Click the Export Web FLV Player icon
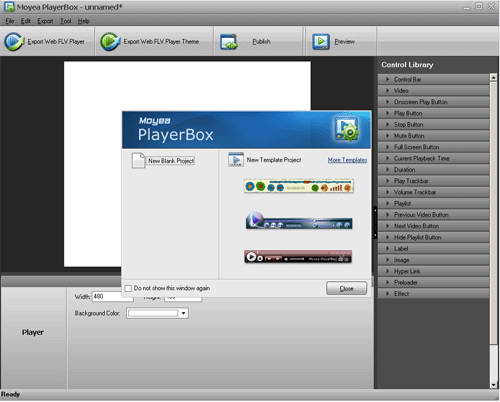This screenshot has width=500, height=402. click(x=14, y=41)
